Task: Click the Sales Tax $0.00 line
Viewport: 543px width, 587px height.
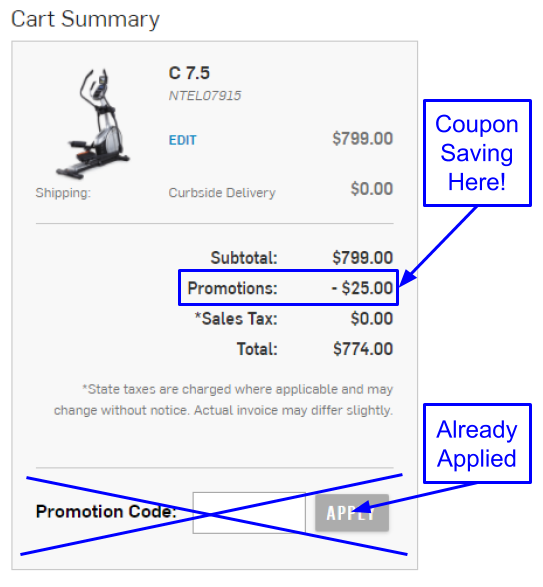Action: [294, 319]
